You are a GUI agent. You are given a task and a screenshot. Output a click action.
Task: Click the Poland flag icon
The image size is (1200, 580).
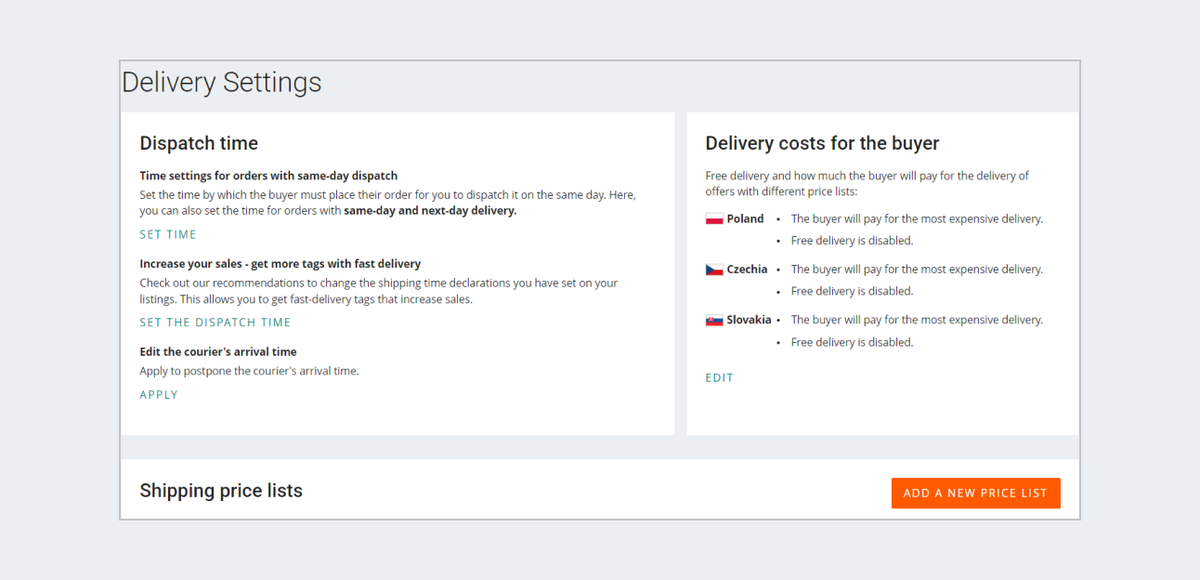[x=714, y=219]
